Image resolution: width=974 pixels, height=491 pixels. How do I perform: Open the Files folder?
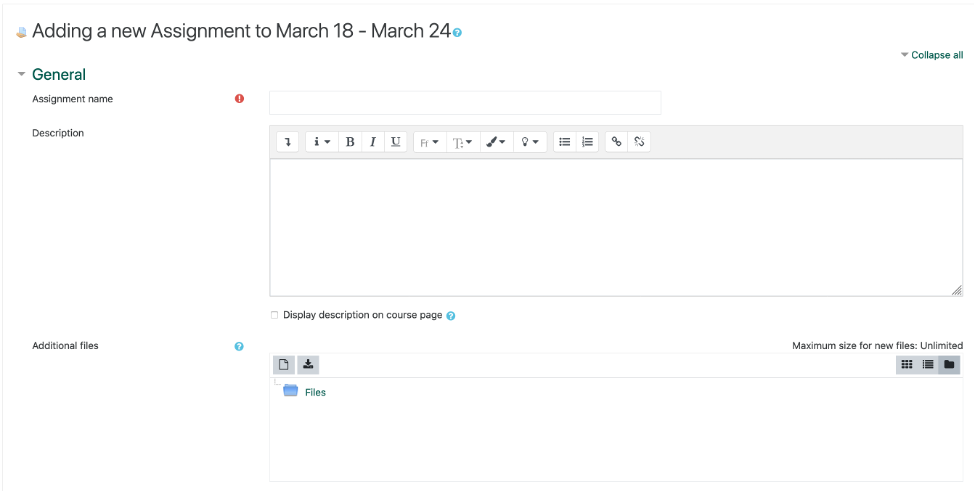(314, 392)
